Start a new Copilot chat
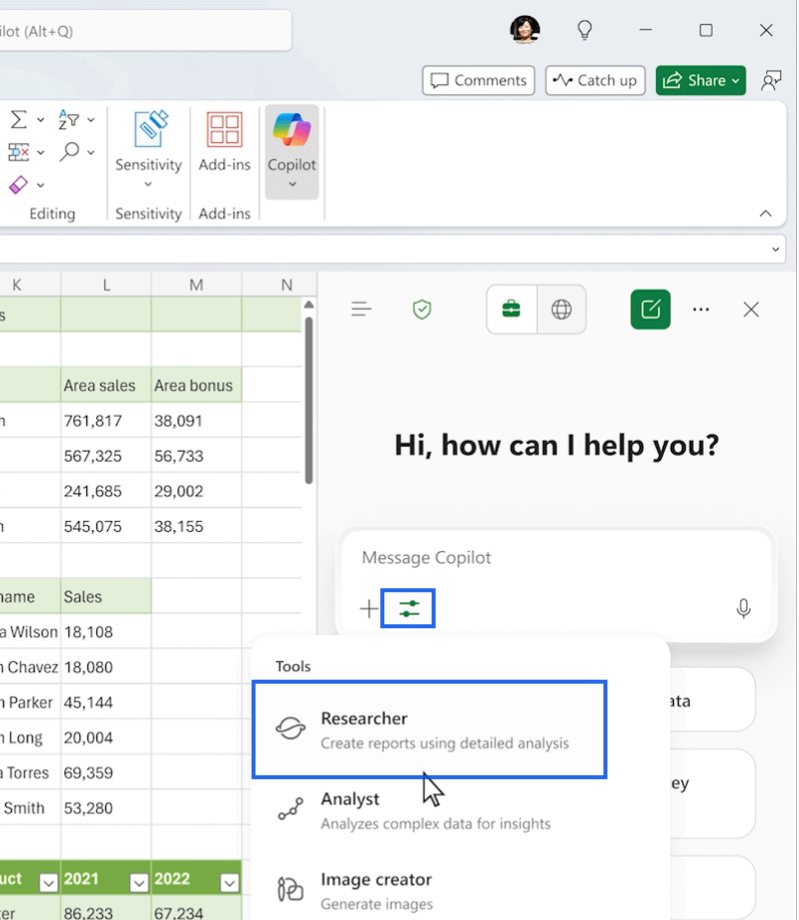 (650, 310)
